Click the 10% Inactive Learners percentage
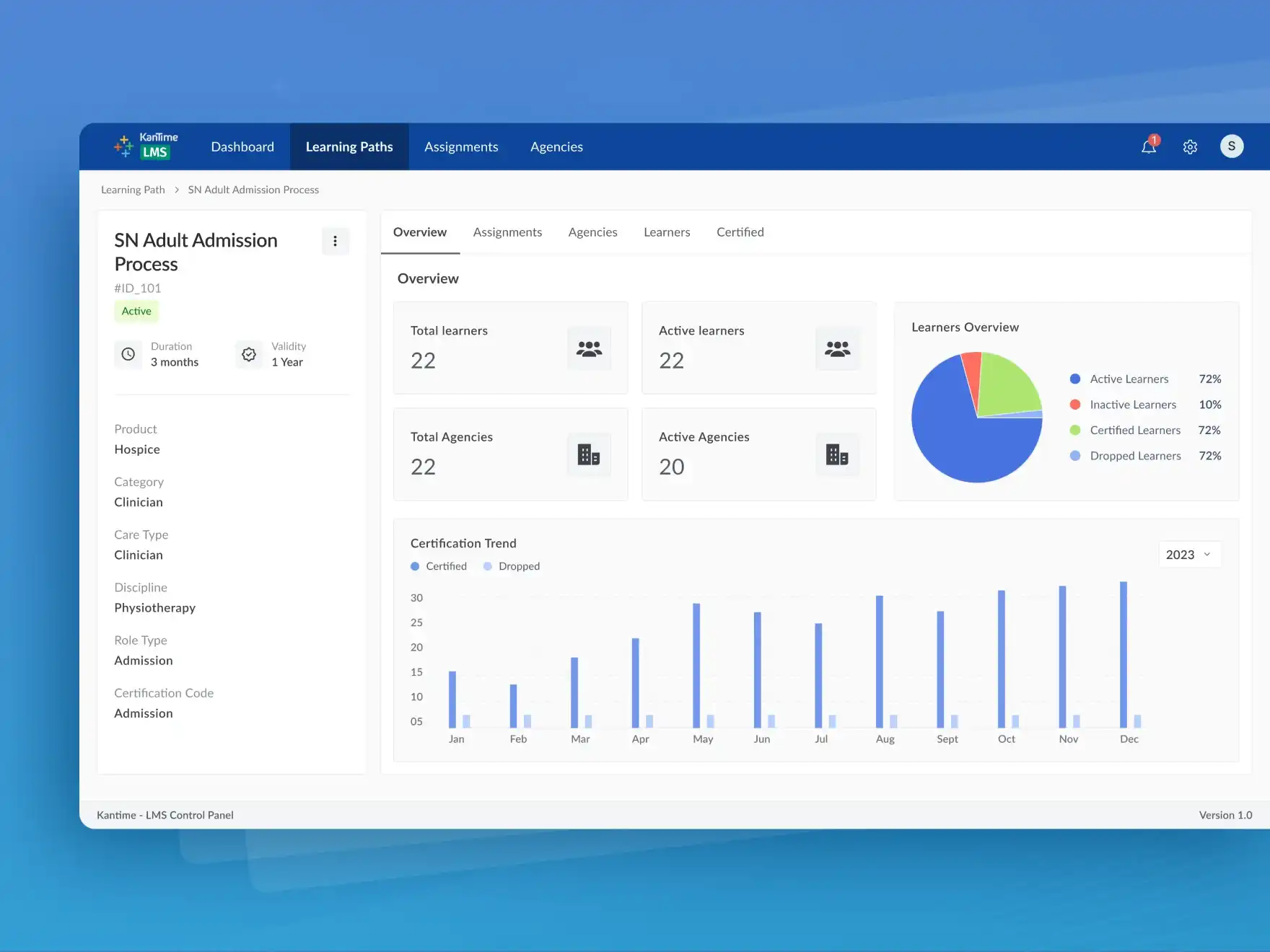The width and height of the screenshot is (1270, 952). pyautogui.click(x=1210, y=405)
